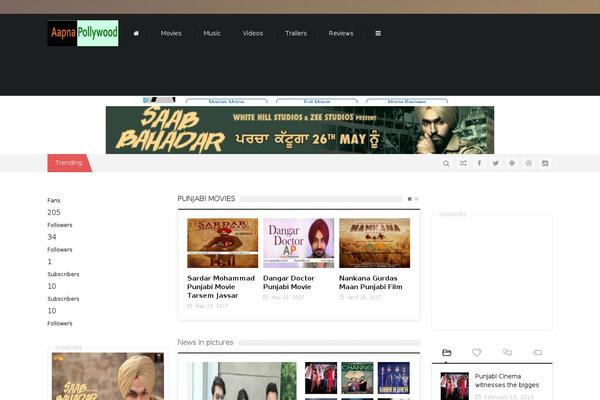Click the shuffle random post icon

click(x=463, y=163)
